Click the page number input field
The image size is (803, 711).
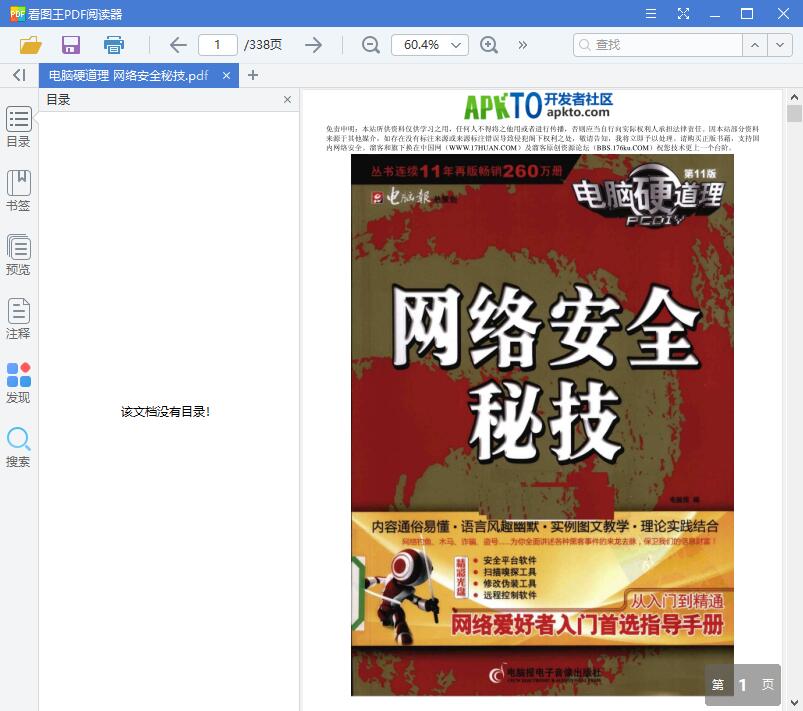[218, 45]
